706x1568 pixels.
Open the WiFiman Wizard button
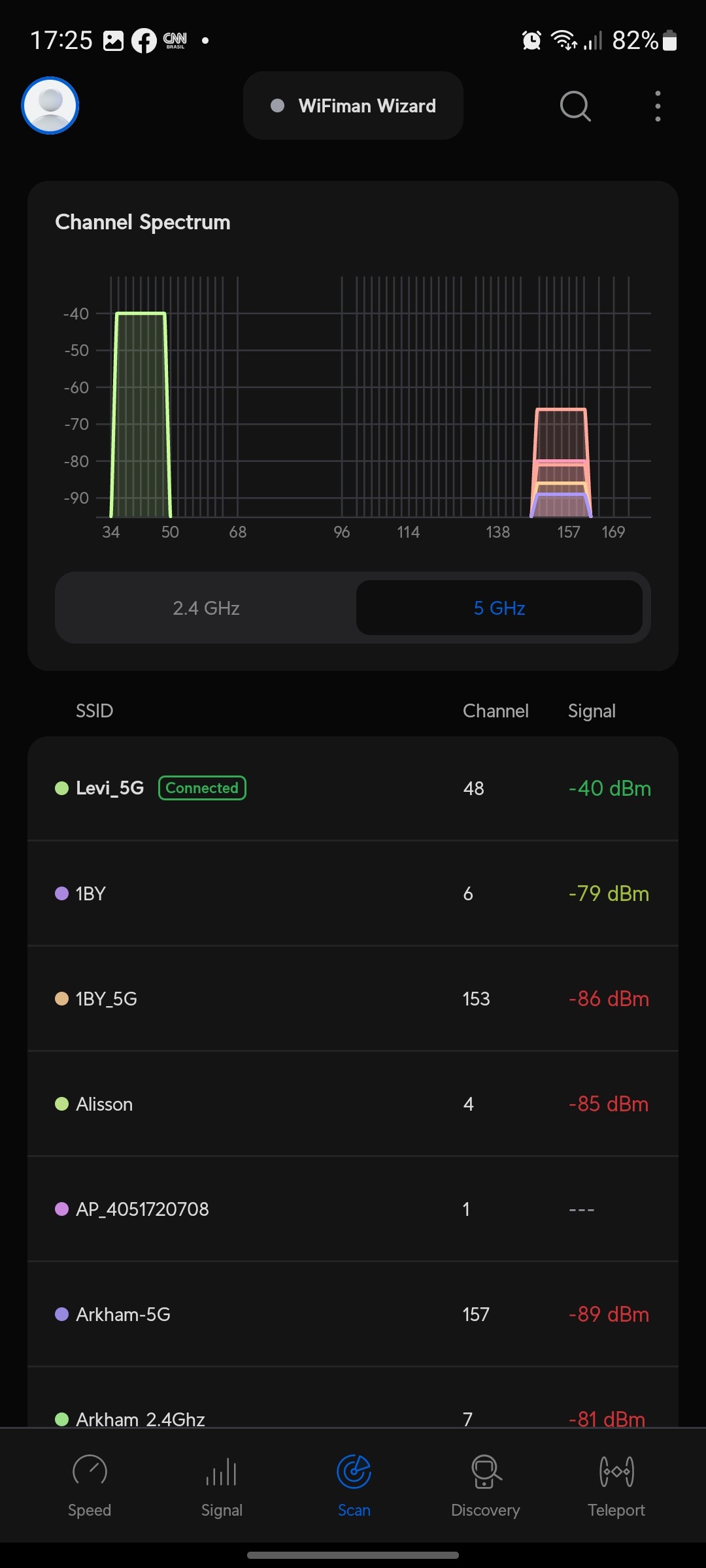click(x=353, y=106)
